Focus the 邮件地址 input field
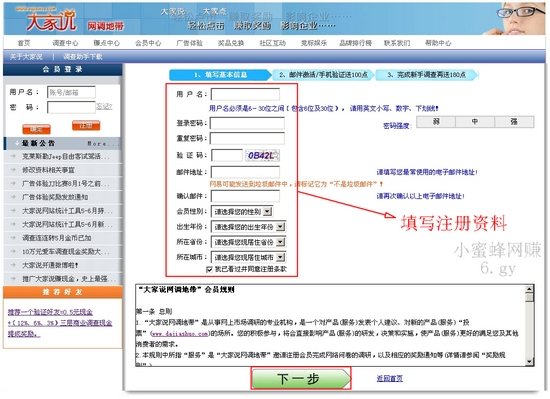 pos(245,172)
